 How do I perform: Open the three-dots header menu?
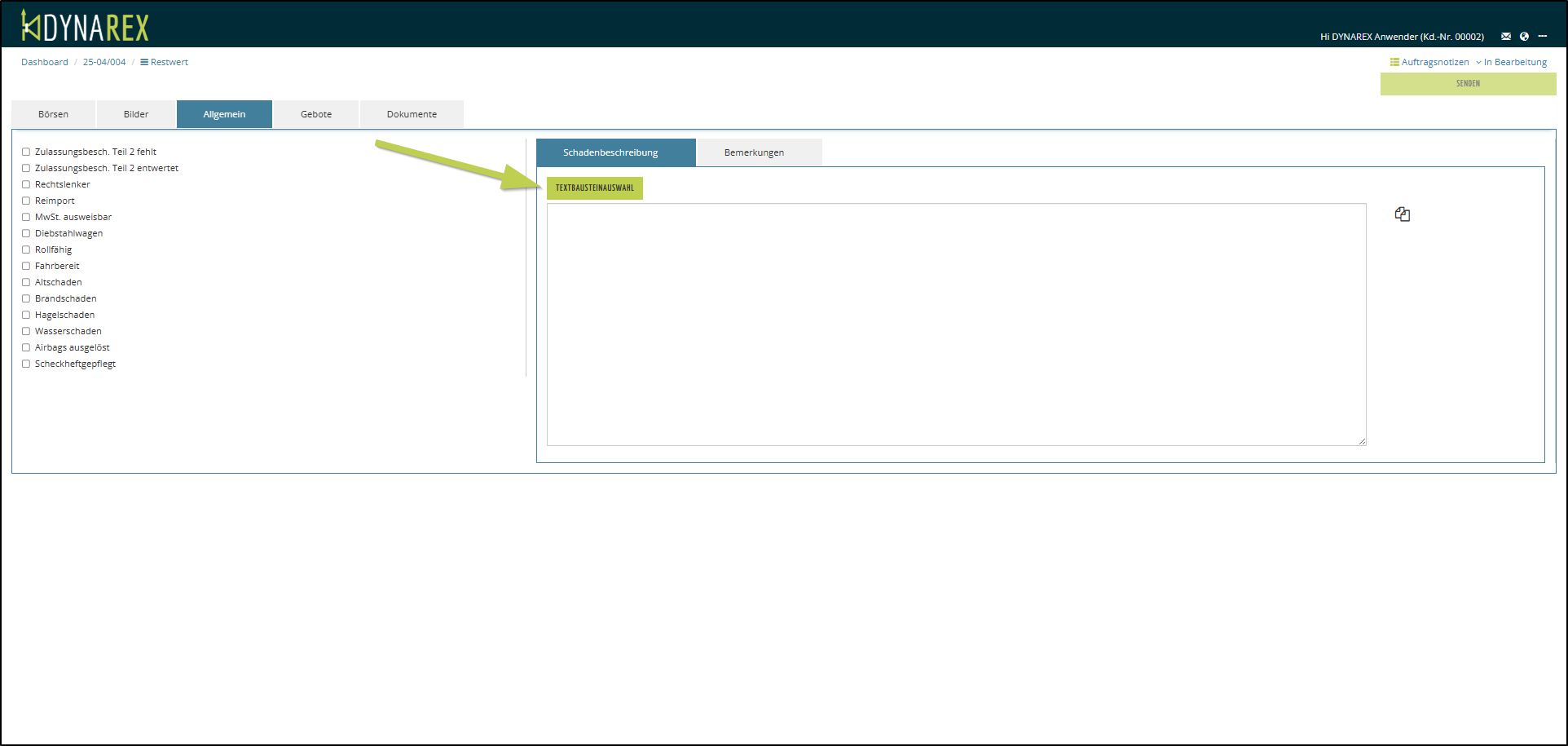[x=1543, y=36]
